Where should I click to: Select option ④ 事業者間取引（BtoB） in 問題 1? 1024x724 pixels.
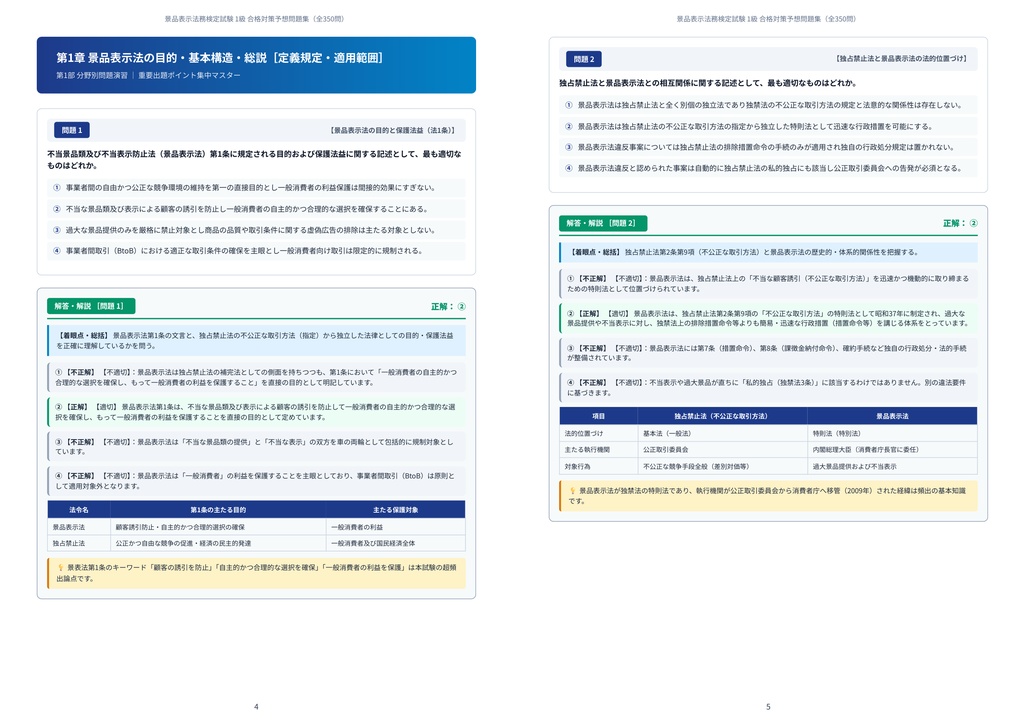[256, 251]
